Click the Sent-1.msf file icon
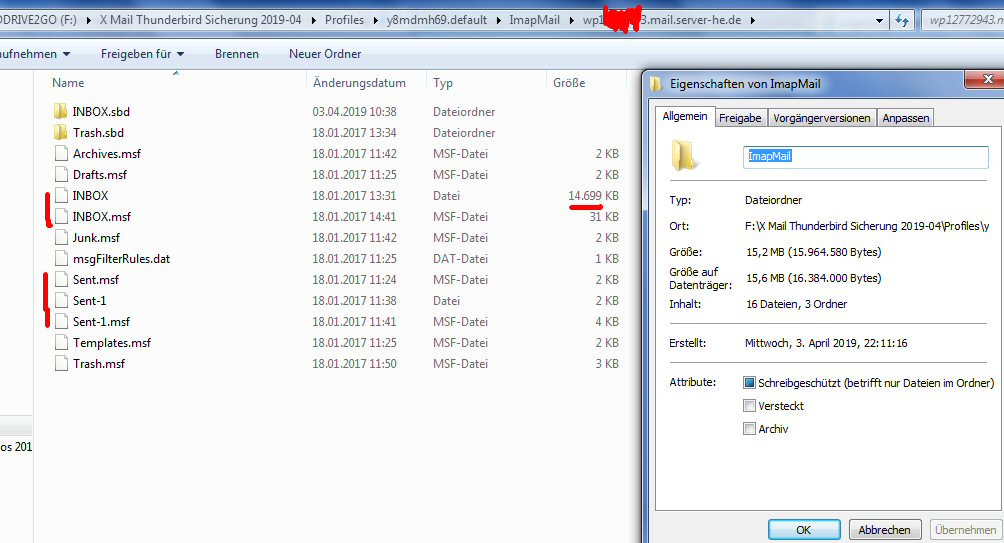 61,321
